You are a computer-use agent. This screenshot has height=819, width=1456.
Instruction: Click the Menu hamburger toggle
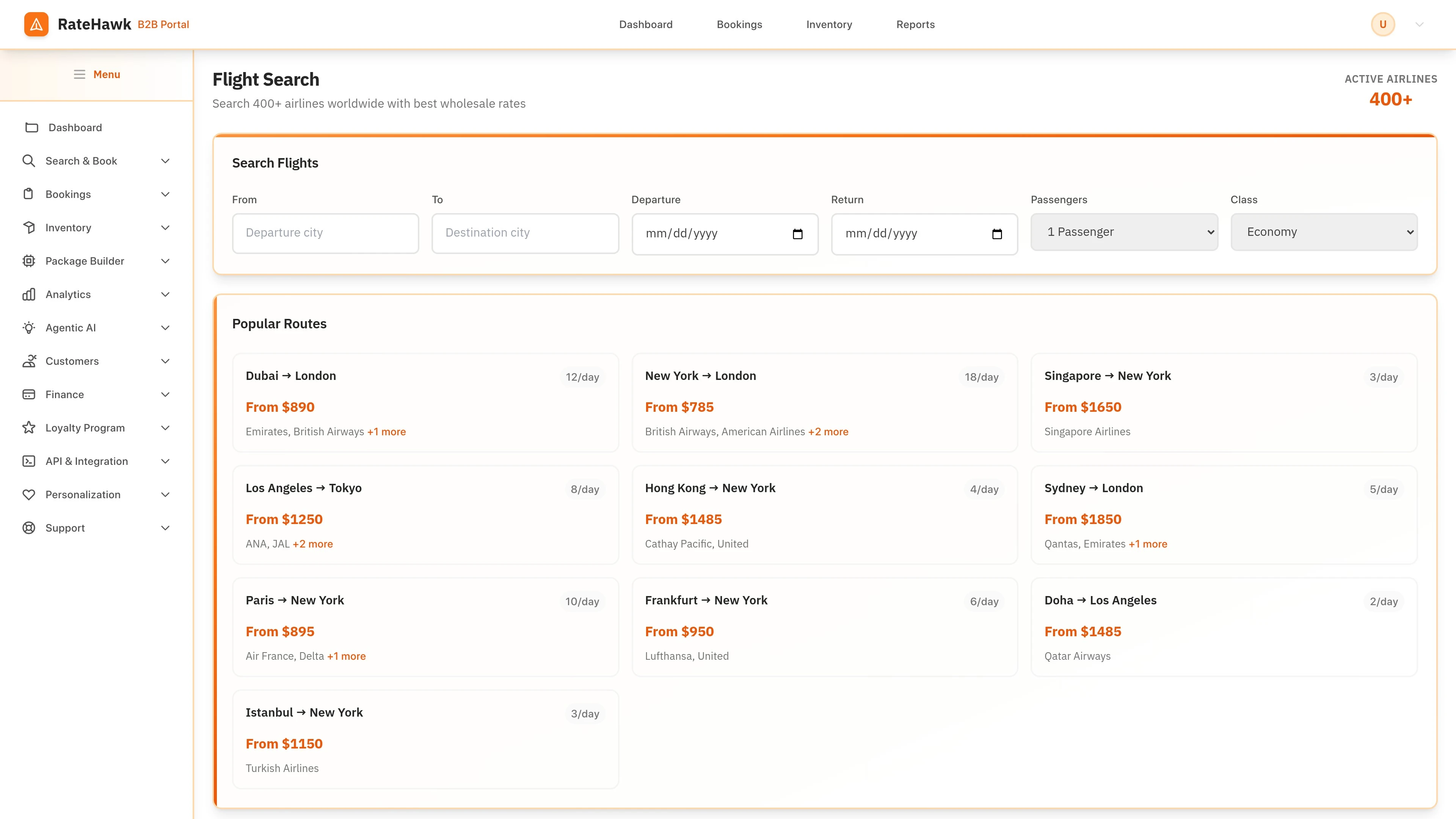point(79,74)
